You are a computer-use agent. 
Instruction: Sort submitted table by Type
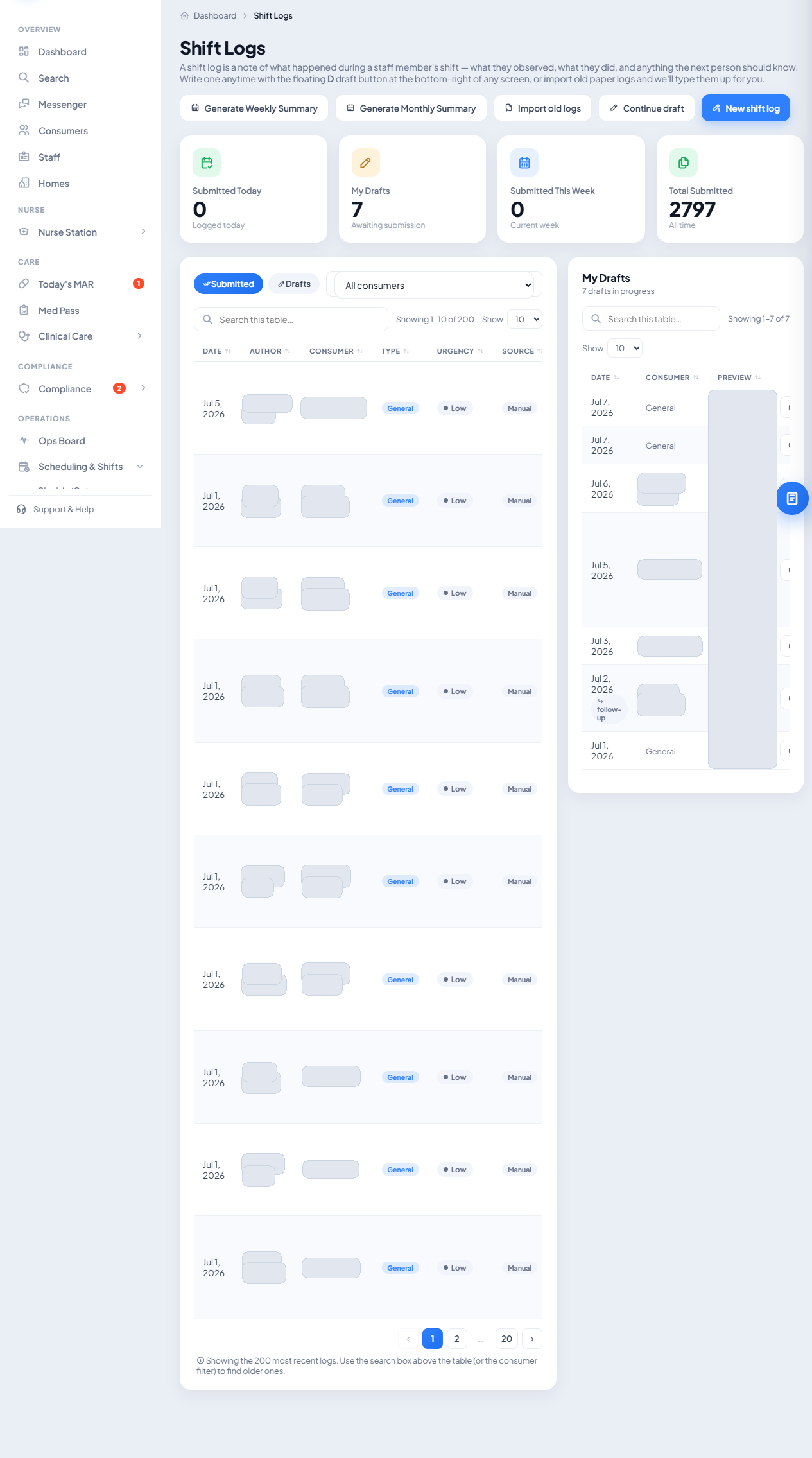[395, 351]
